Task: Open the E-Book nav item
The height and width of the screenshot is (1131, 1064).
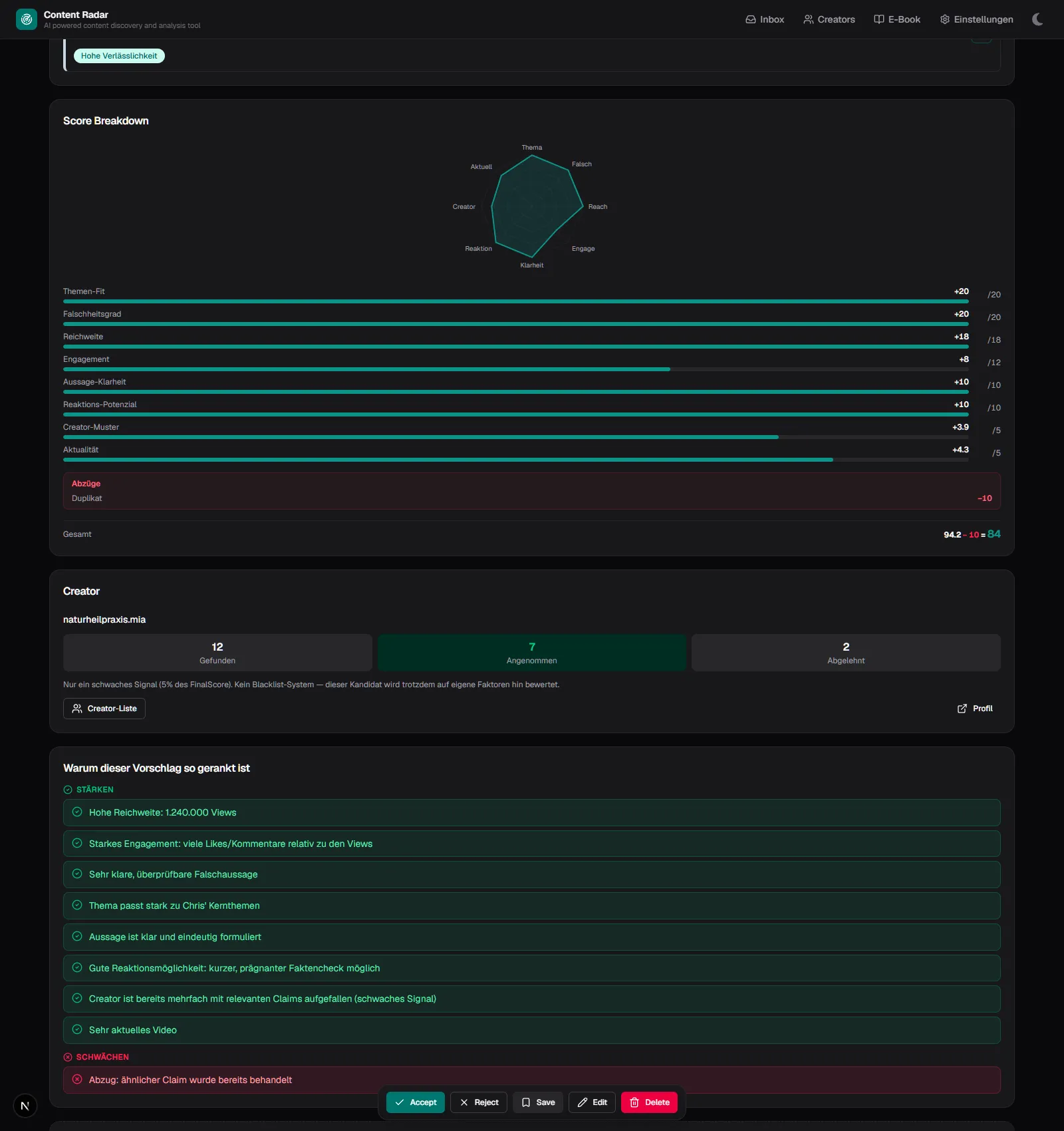Action: [897, 19]
